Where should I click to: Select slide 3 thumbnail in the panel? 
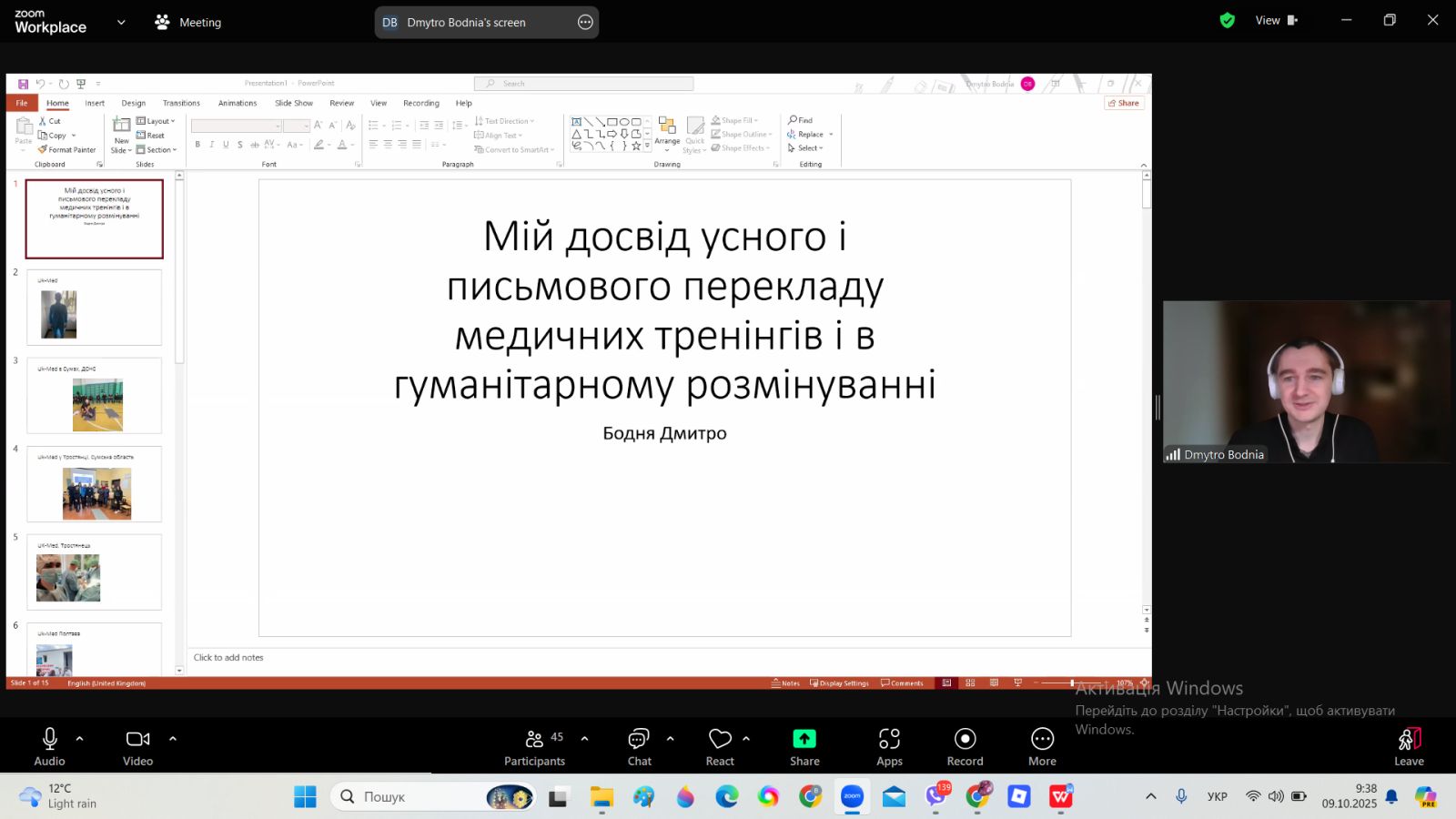(94, 397)
